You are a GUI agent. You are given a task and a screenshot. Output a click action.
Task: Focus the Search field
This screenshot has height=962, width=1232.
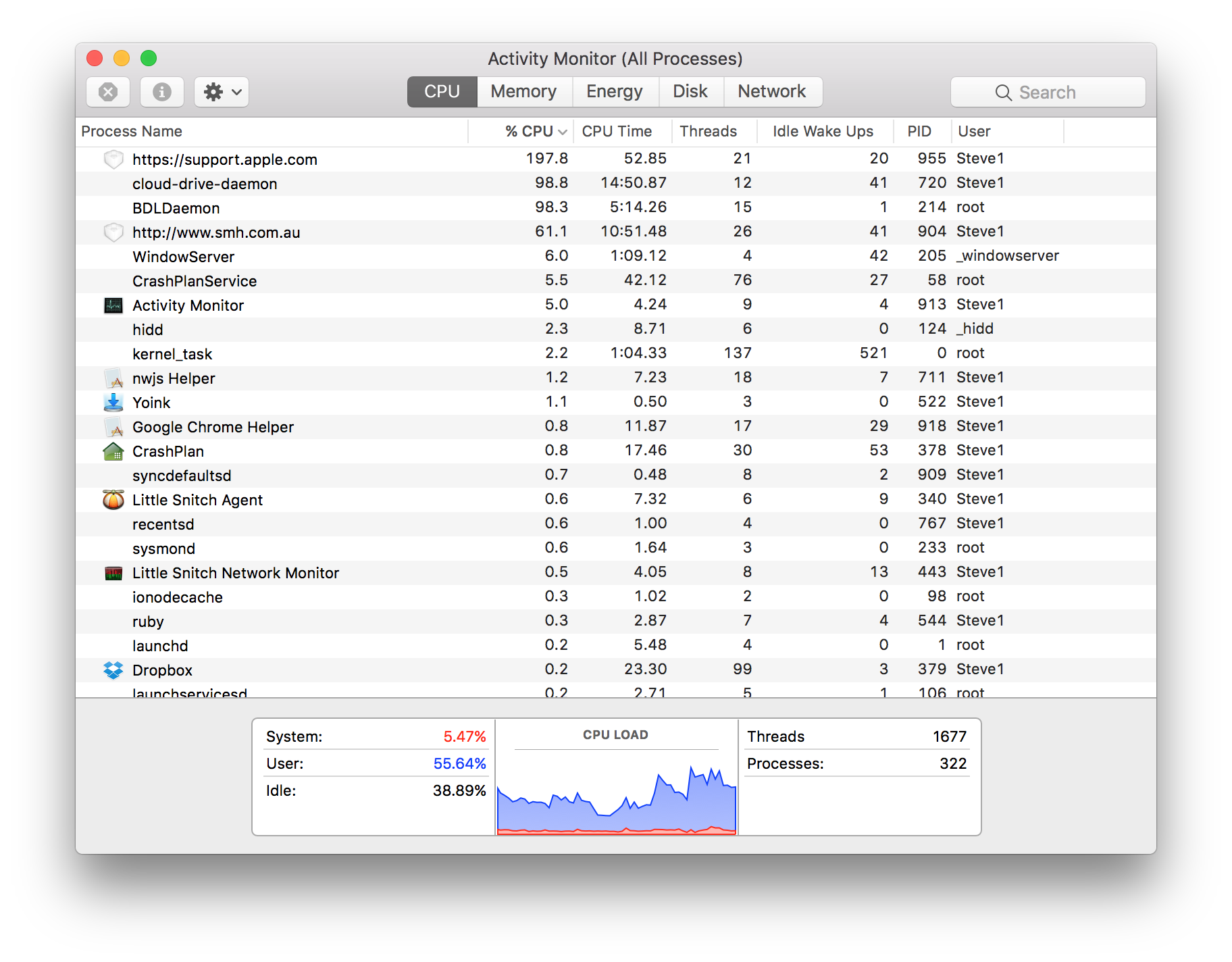point(1048,93)
